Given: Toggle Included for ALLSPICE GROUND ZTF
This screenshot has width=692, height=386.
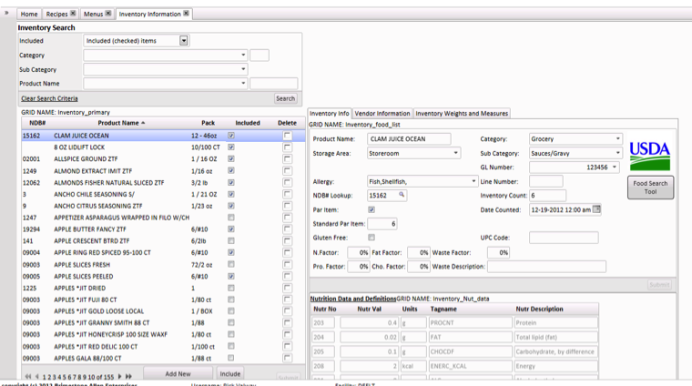Looking at the screenshot, I should 231,159.
